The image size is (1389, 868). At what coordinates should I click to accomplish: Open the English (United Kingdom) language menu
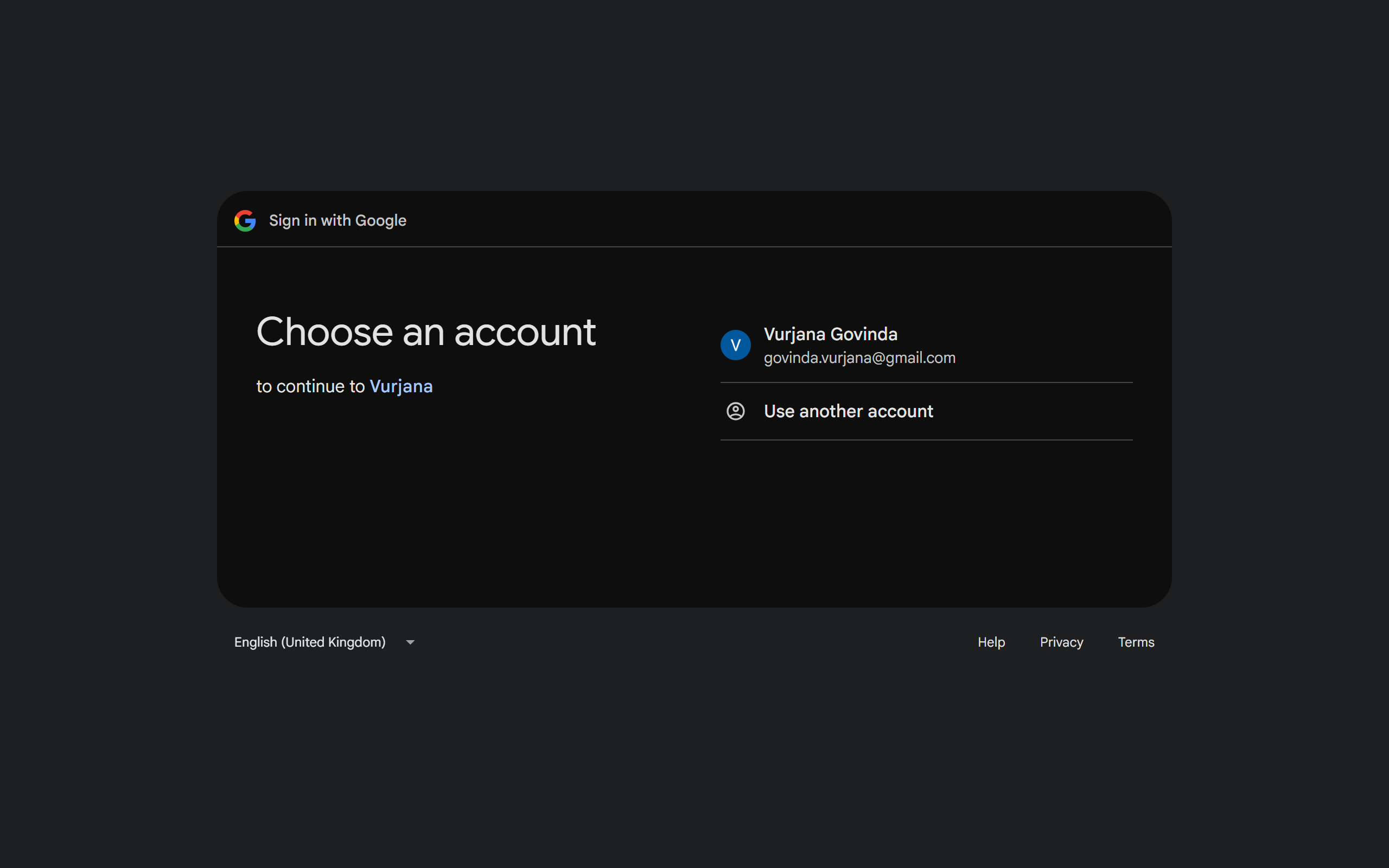pos(310,642)
